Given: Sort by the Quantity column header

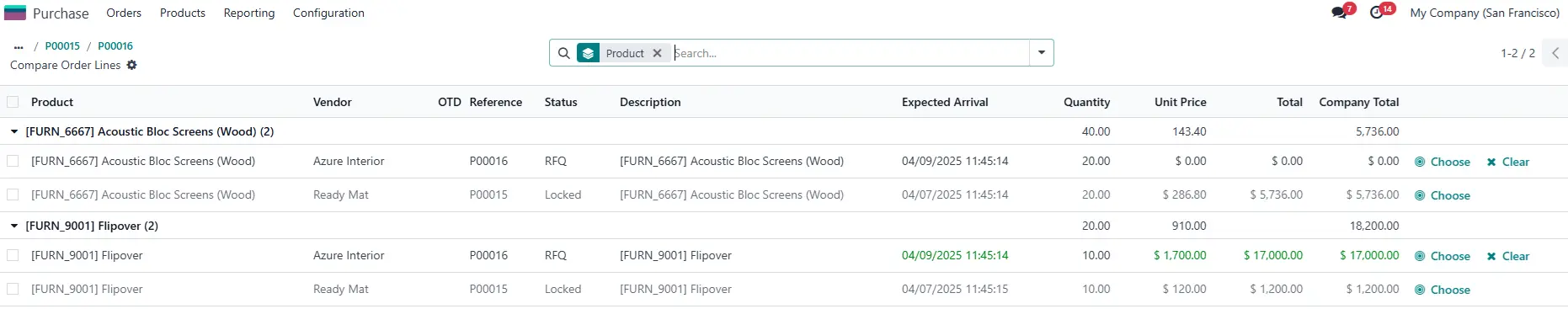Looking at the screenshot, I should click(x=1086, y=102).
